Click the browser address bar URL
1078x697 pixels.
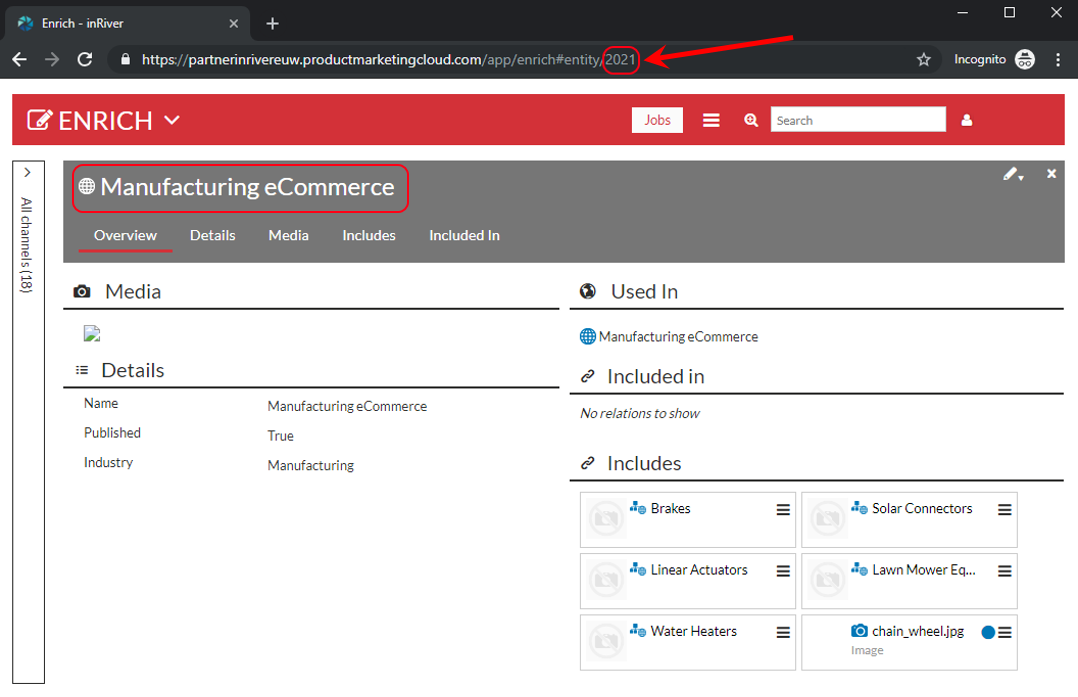click(388, 60)
